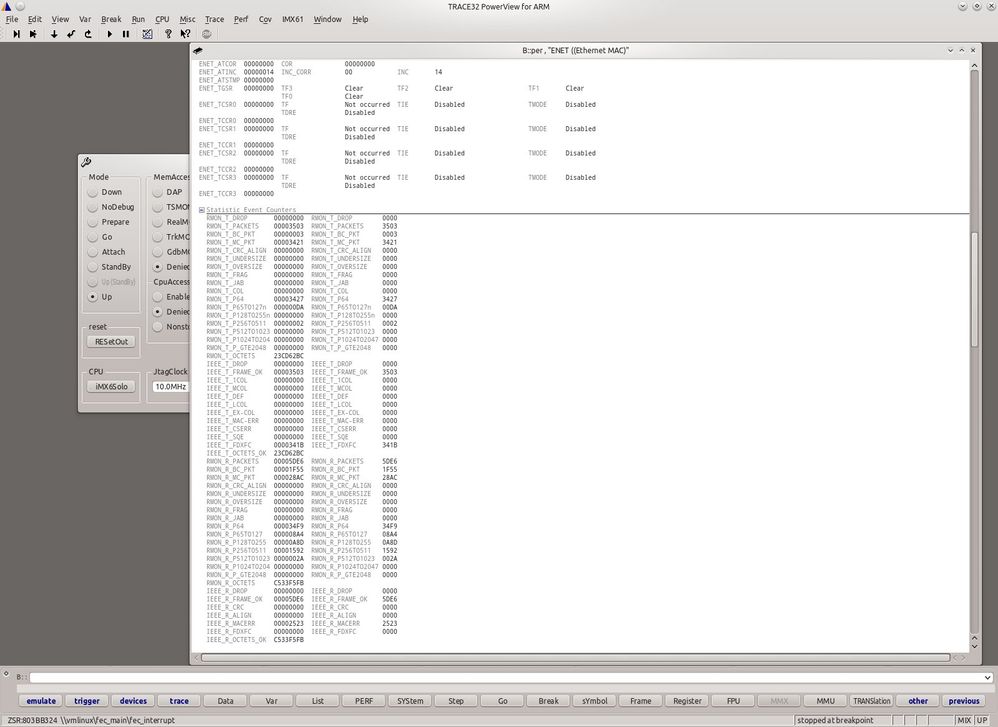The width and height of the screenshot is (998, 727).
Task: Click the iMX6Solo CPU button
Action: tap(111, 386)
